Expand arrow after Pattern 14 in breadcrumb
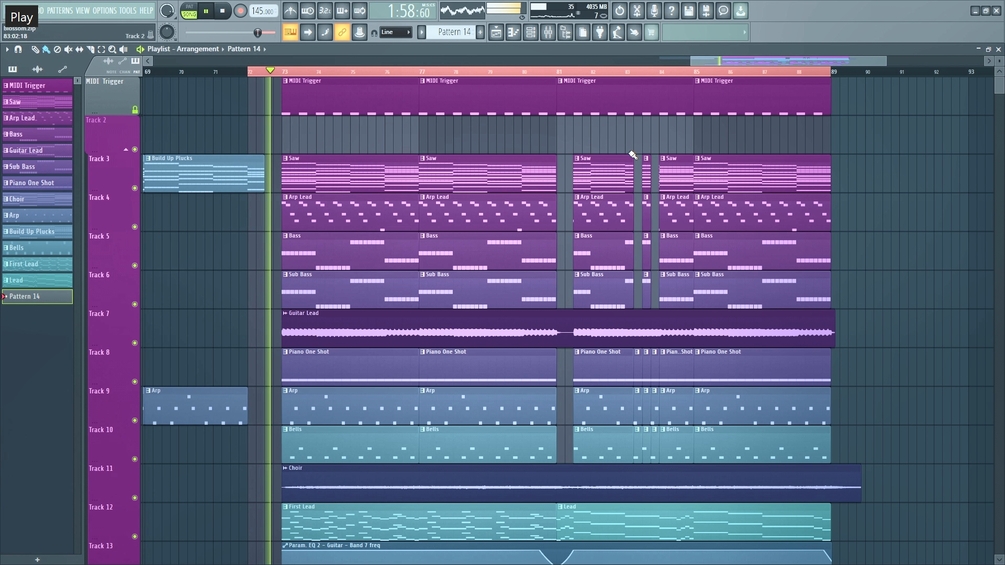The image size is (1005, 565). (x=265, y=49)
